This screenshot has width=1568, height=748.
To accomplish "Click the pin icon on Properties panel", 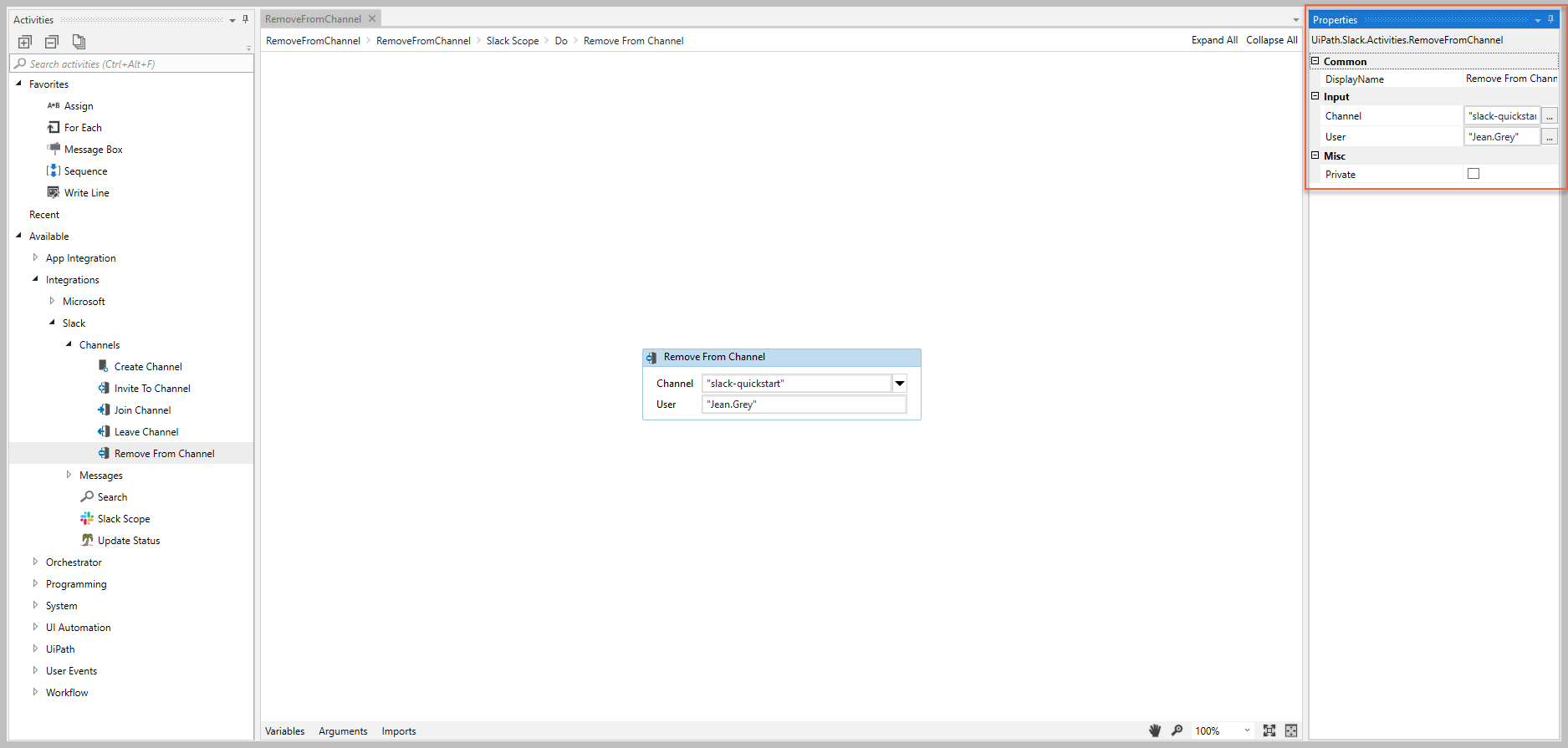I will click(1550, 19).
